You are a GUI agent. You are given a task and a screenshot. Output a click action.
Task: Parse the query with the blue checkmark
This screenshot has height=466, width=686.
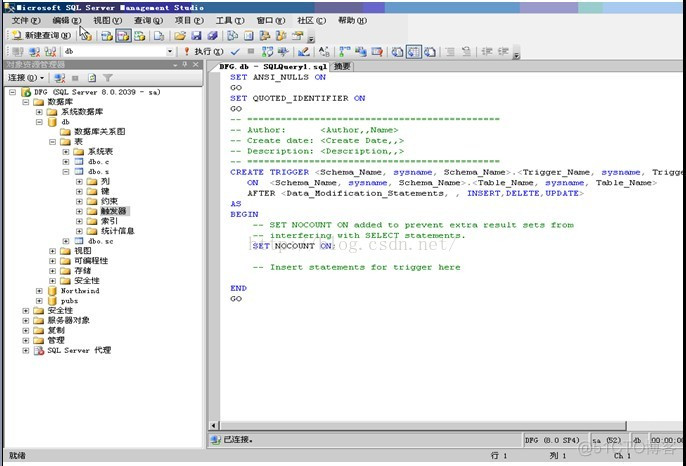click(x=235, y=52)
